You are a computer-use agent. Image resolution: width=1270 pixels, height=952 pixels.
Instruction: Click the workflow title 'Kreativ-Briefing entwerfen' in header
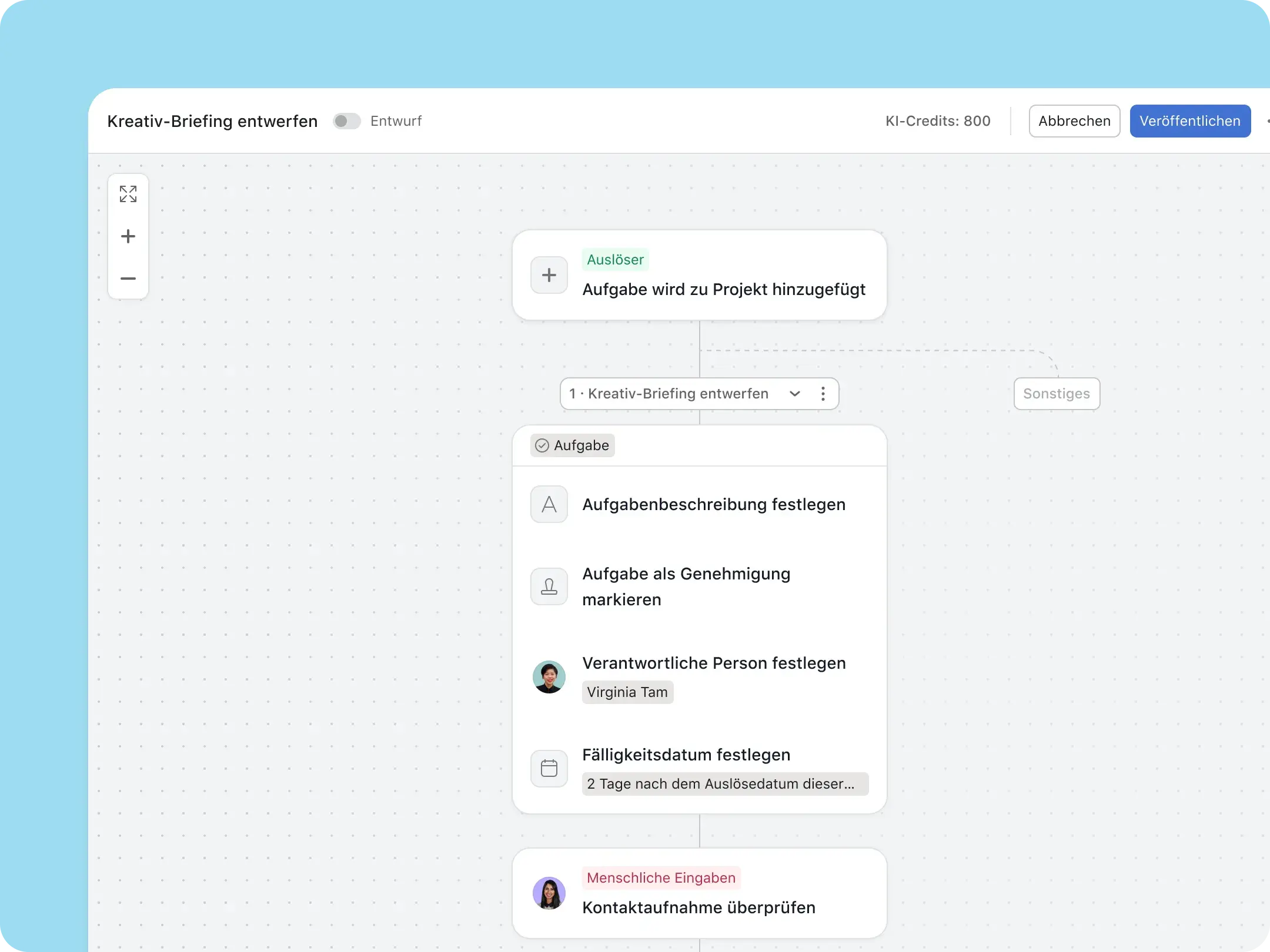212,121
